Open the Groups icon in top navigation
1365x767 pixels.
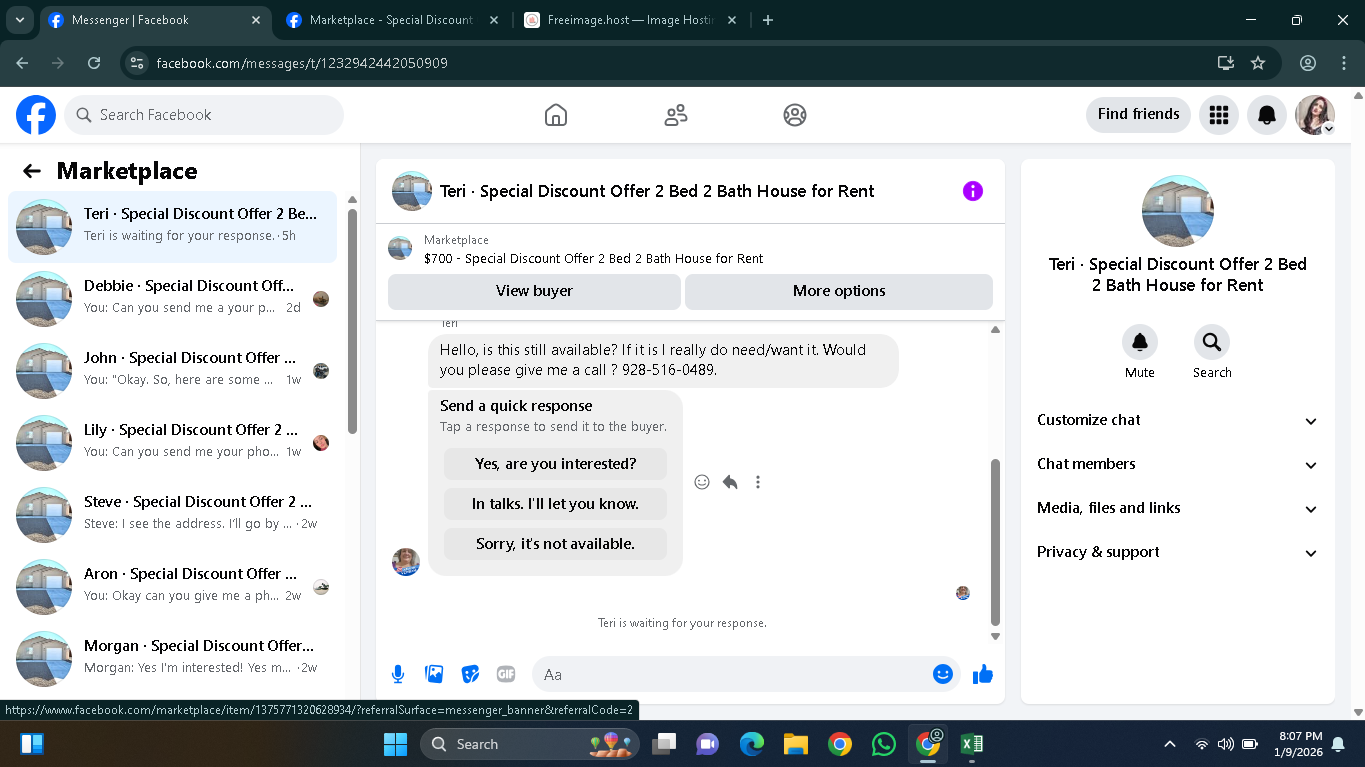click(x=795, y=115)
